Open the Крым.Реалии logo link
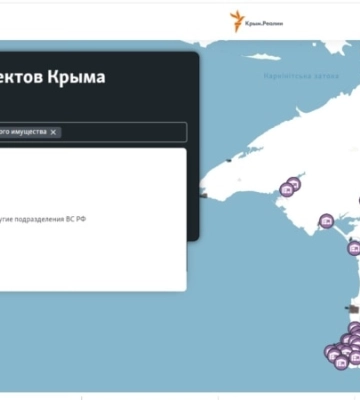The image size is (360, 400). coord(256,22)
